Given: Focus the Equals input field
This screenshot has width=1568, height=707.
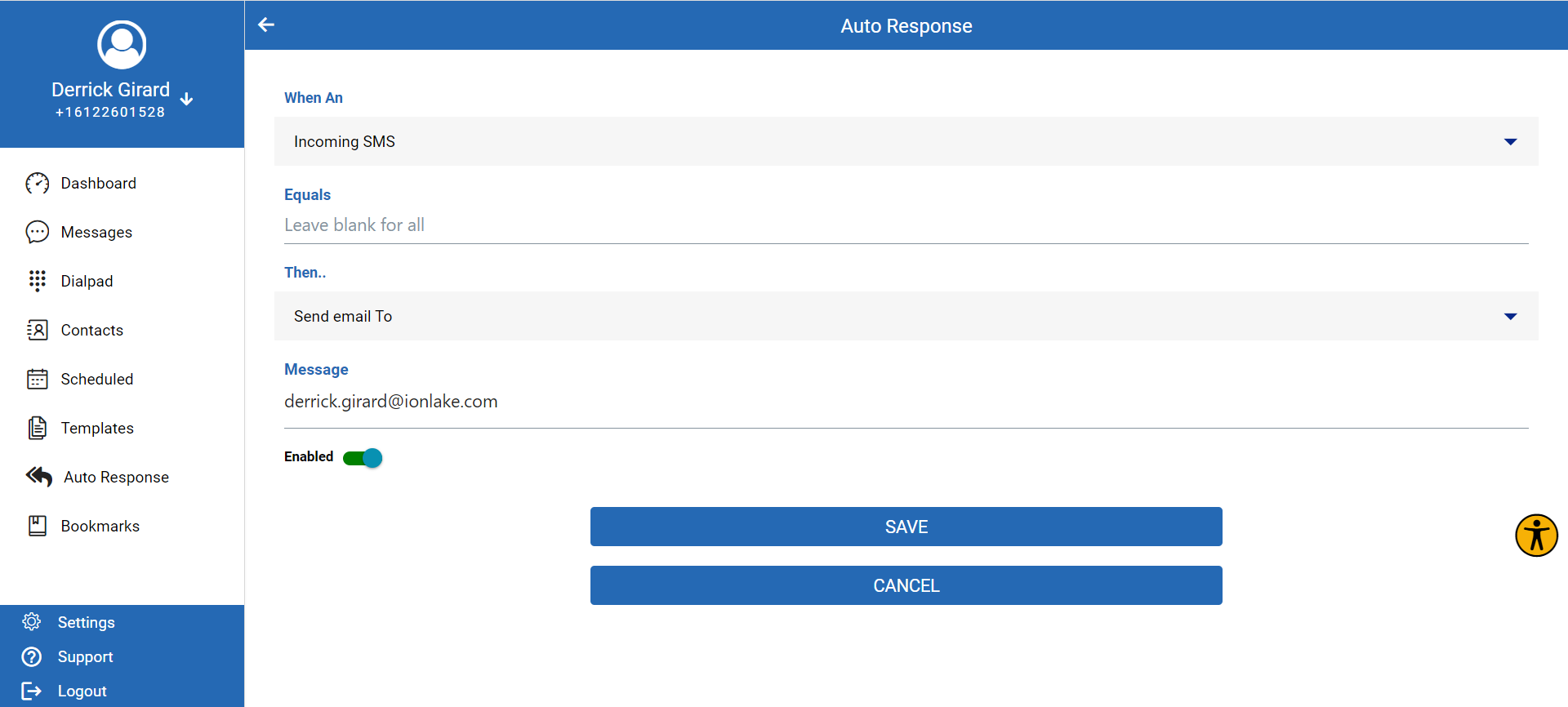Looking at the screenshot, I should point(906,225).
